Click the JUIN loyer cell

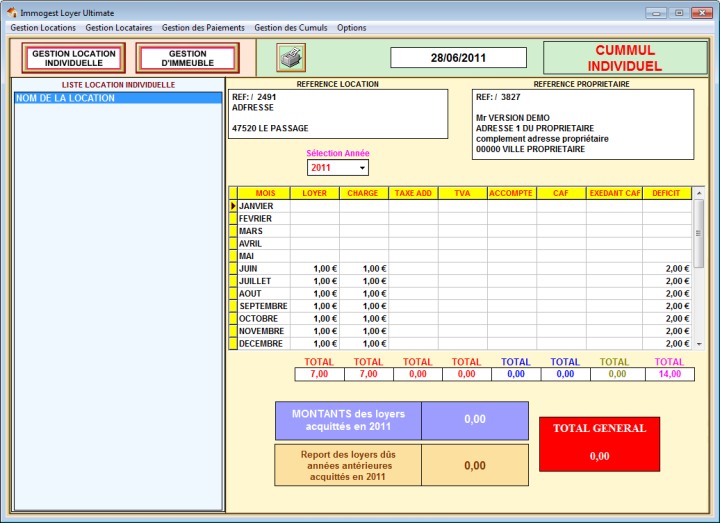(x=314, y=269)
